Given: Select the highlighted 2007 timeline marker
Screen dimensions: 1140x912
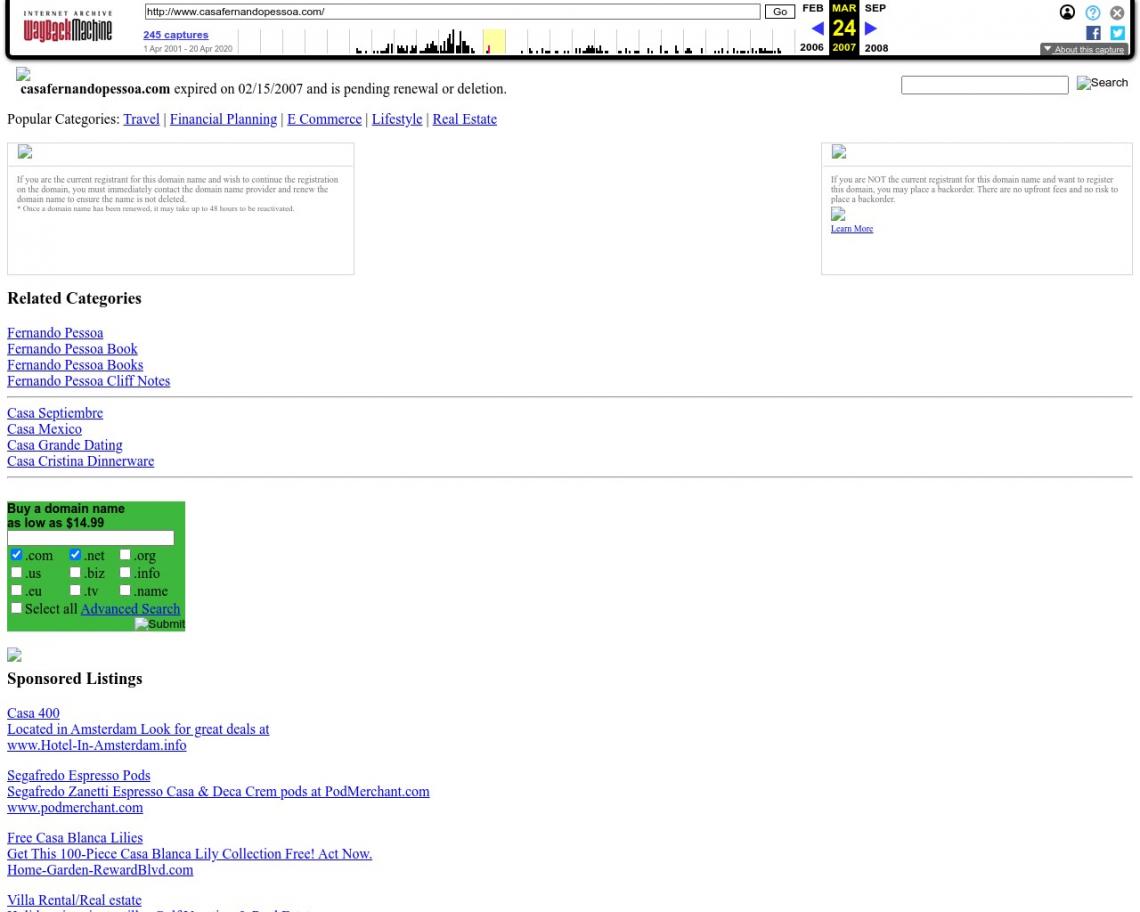Looking at the screenshot, I should tap(494, 41).
